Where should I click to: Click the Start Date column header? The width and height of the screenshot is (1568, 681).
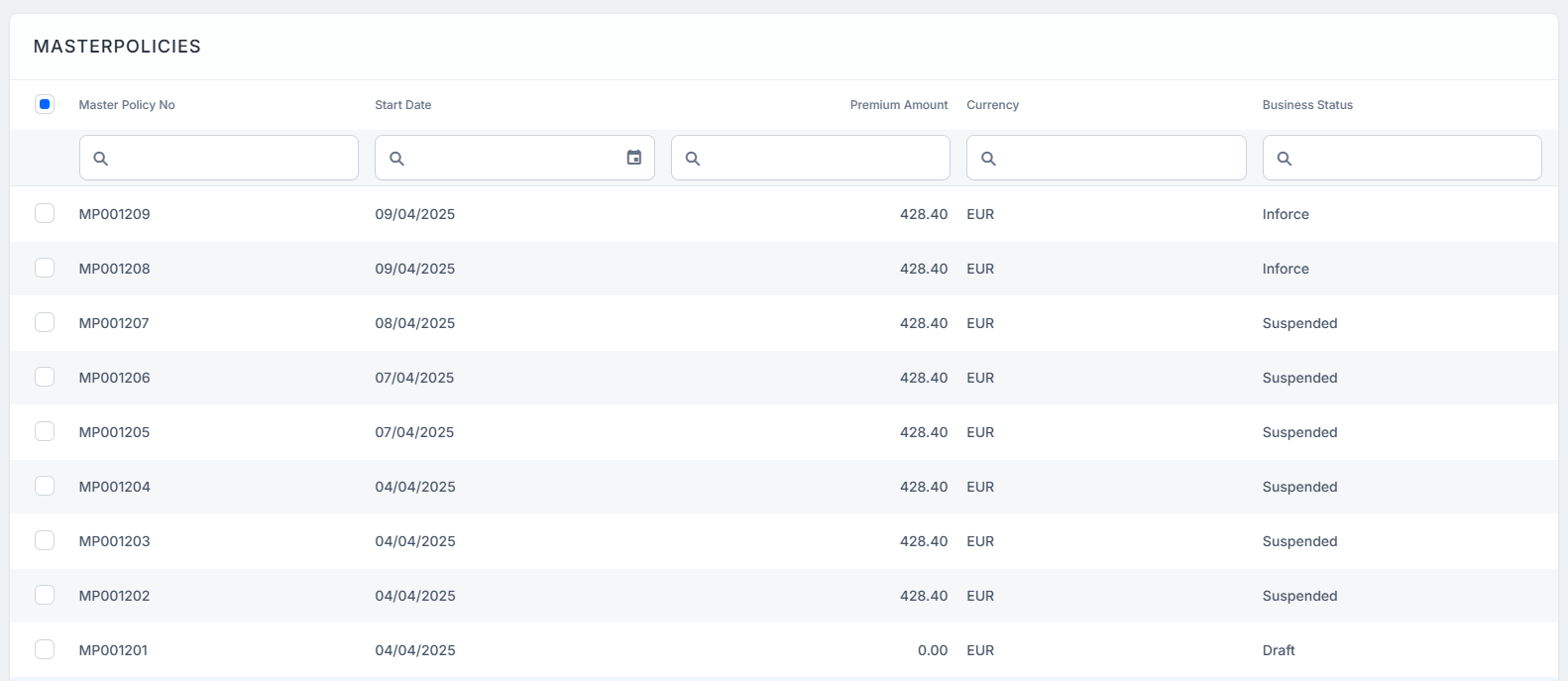coord(402,105)
